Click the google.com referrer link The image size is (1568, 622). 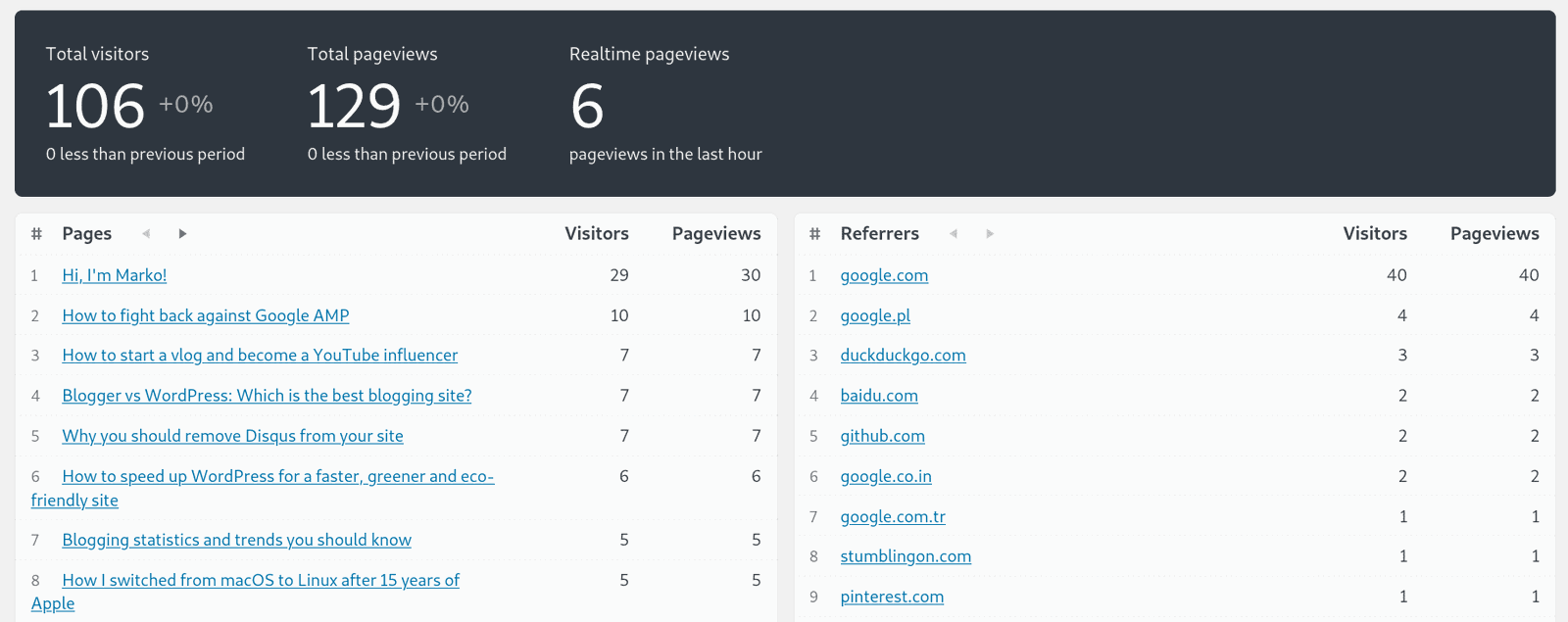click(x=884, y=275)
